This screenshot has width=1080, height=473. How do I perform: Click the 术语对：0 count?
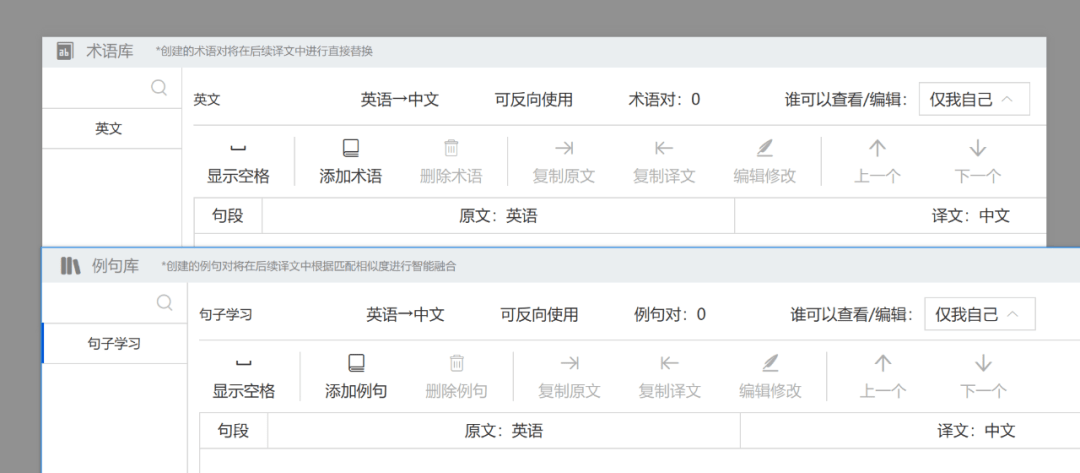click(x=664, y=100)
